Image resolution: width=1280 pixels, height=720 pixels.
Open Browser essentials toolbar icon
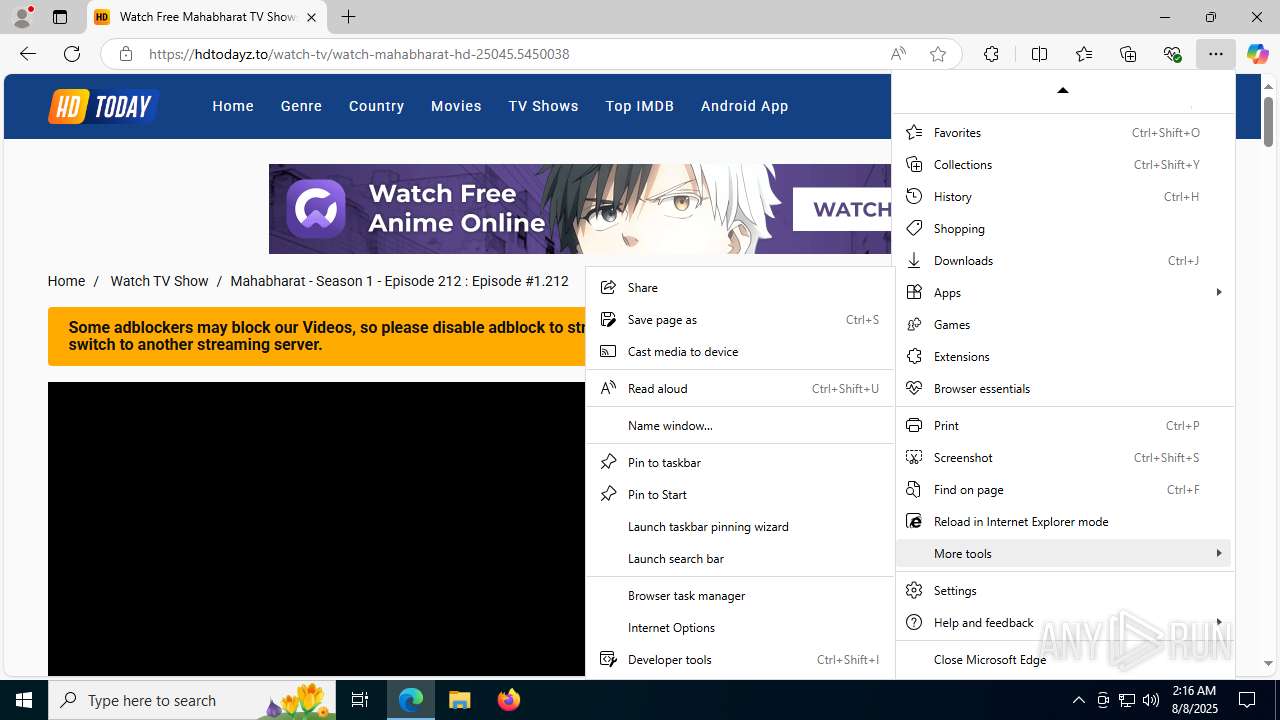tap(1173, 54)
